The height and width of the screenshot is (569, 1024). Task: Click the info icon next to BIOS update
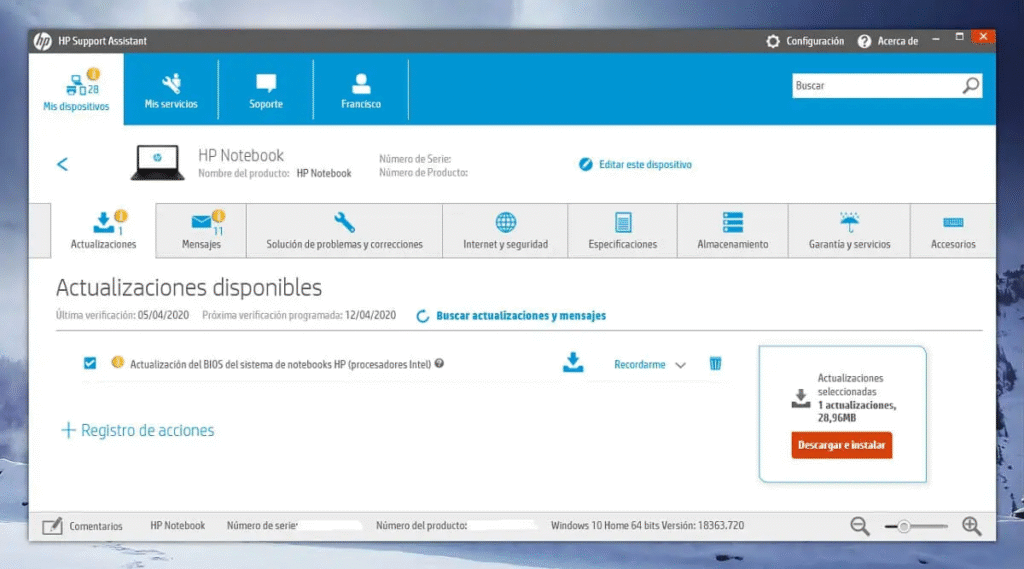tap(440, 364)
